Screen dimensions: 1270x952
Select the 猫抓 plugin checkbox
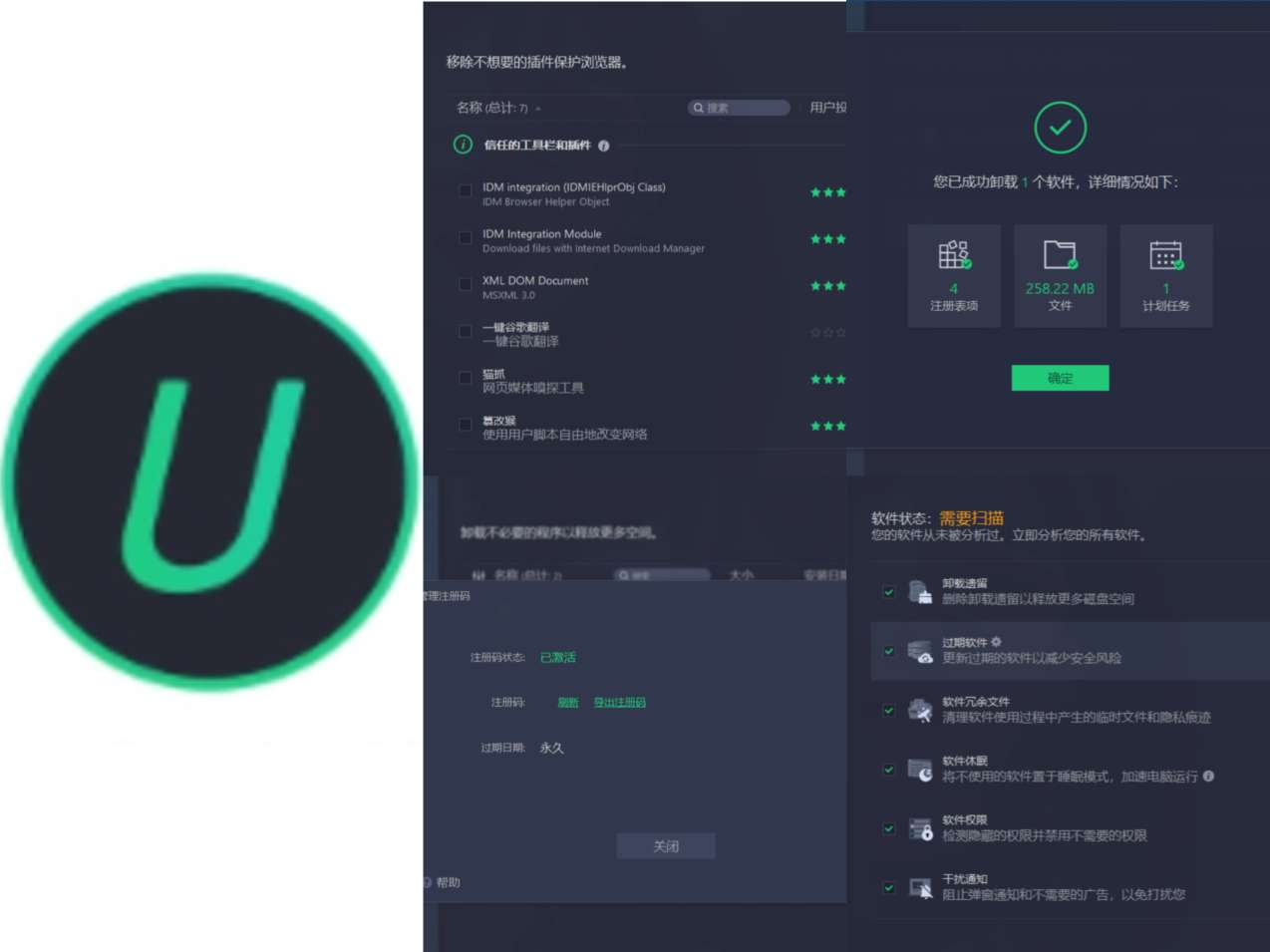pos(465,378)
